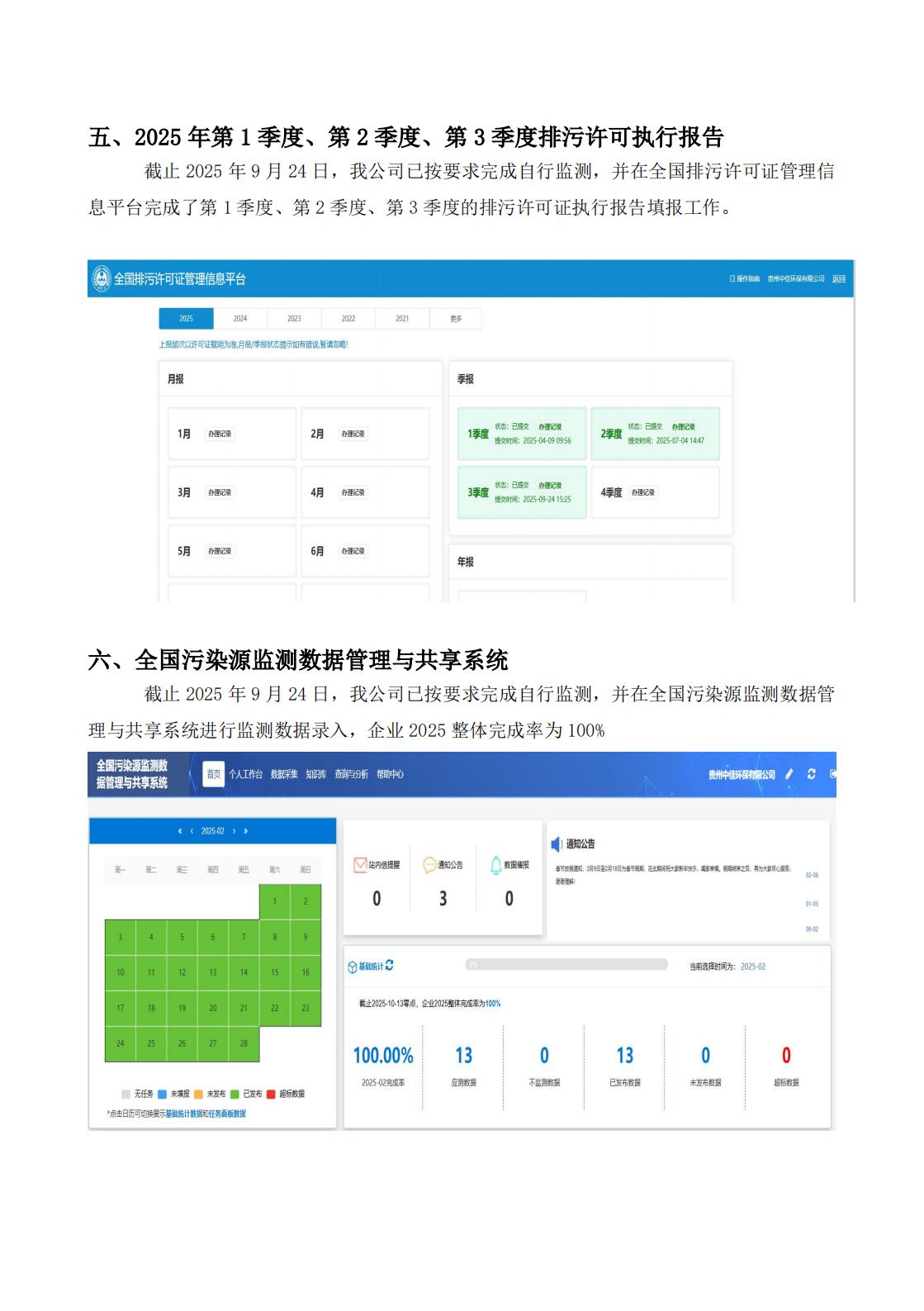This screenshot has height=1311, width=924.
Task: Open the 数据采集 menu item
Action: click(x=284, y=774)
